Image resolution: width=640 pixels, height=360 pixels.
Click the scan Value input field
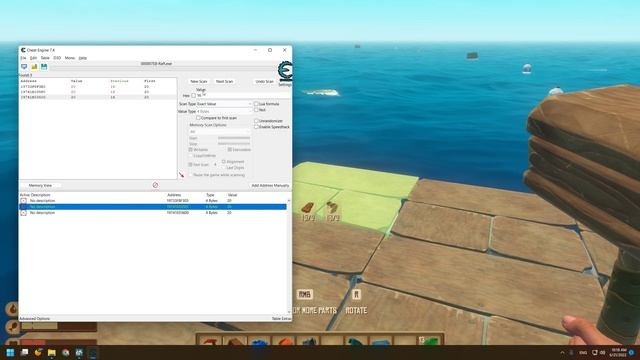244,95
